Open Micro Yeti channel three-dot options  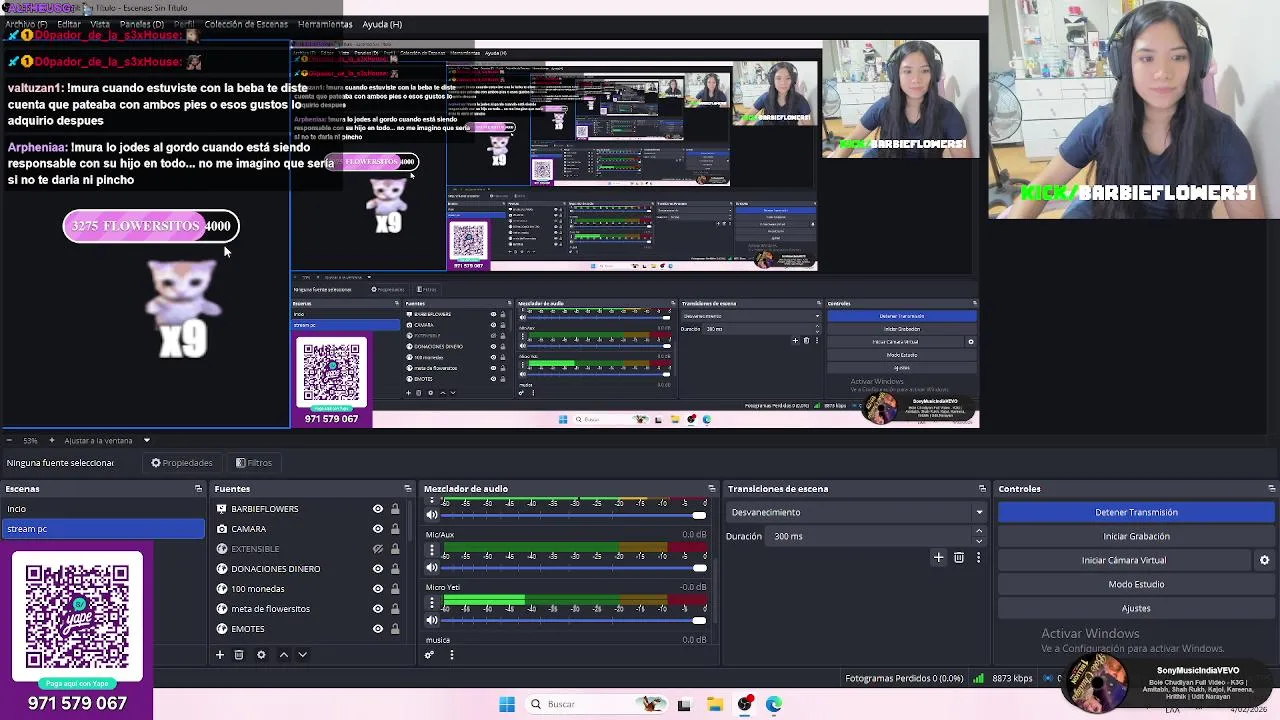point(432,603)
